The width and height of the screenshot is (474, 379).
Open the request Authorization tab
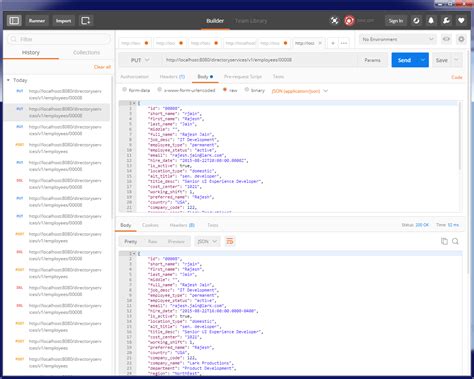tap(134, 77)
